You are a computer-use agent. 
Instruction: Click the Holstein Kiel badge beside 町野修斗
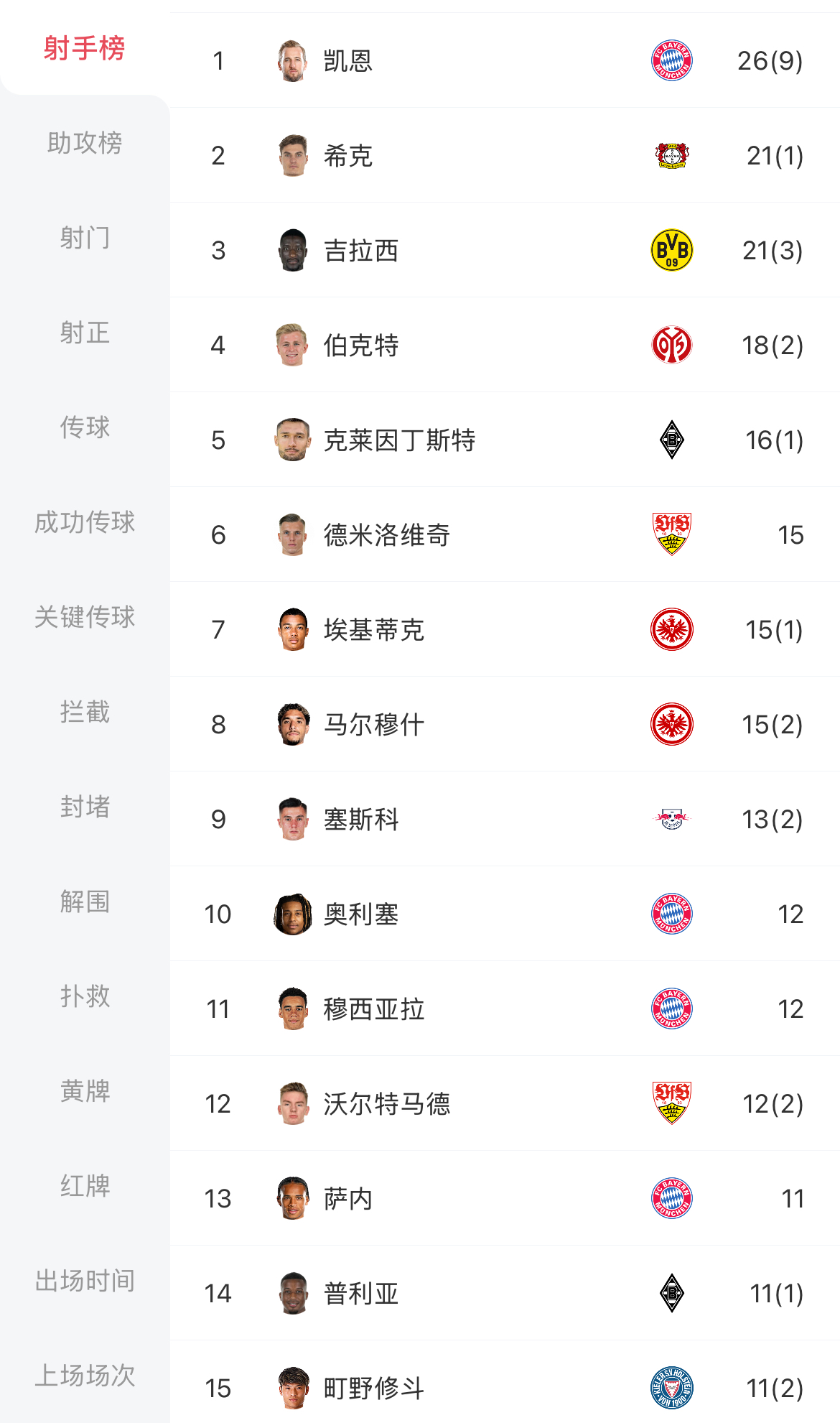671,1388
